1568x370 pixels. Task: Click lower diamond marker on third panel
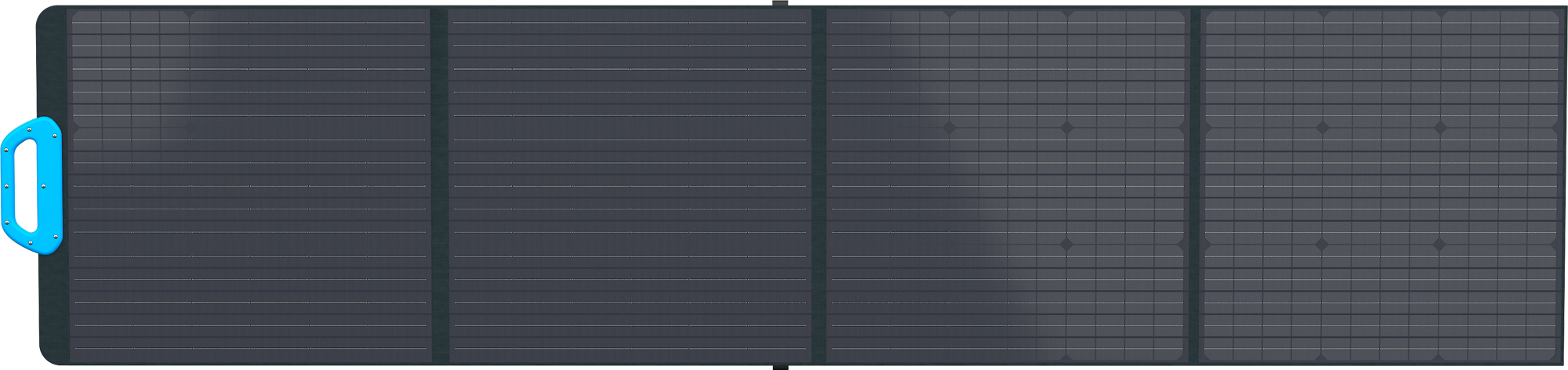[x=1066, y=245]
